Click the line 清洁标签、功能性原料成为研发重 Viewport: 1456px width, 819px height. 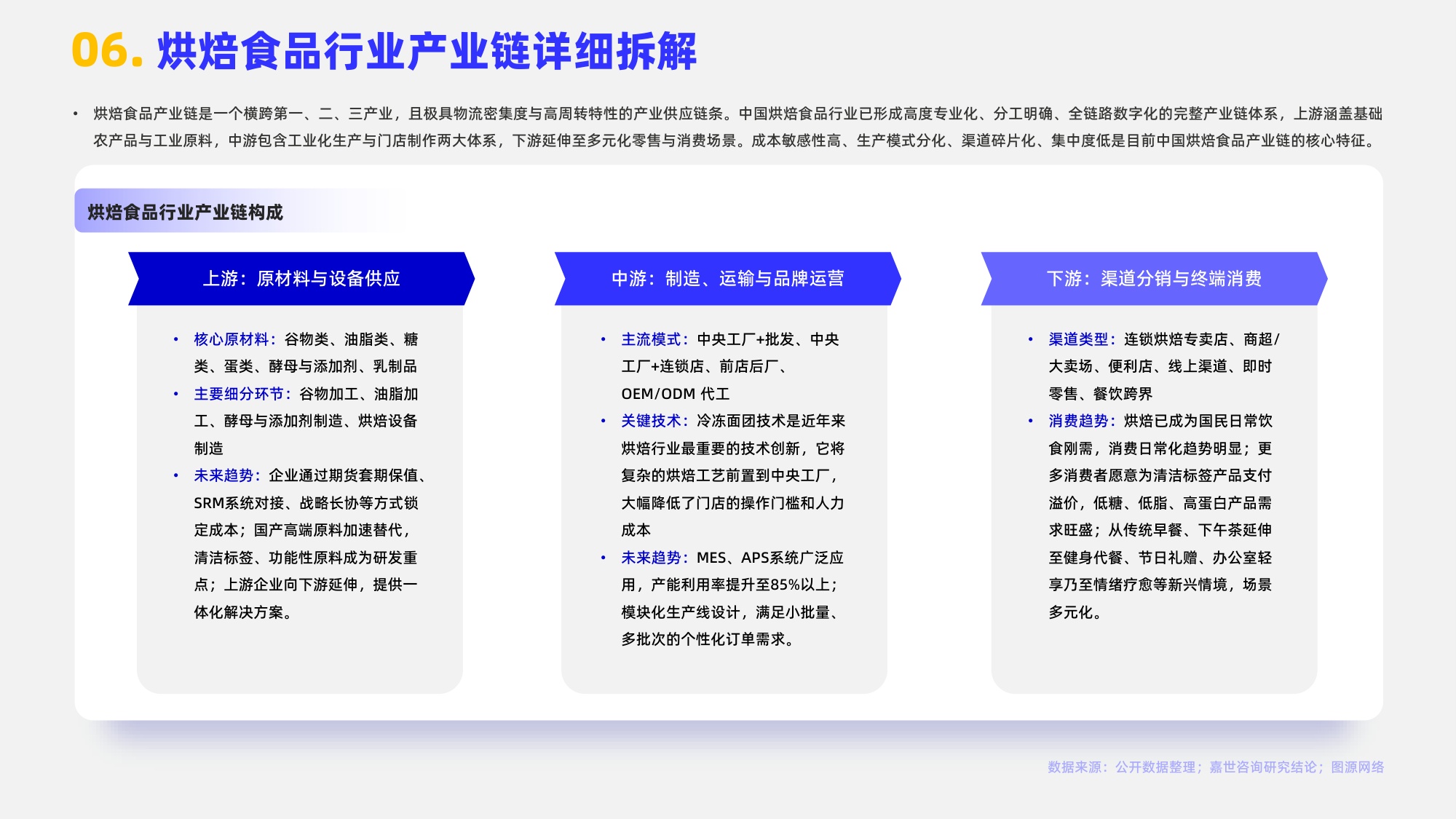point(306,558)
